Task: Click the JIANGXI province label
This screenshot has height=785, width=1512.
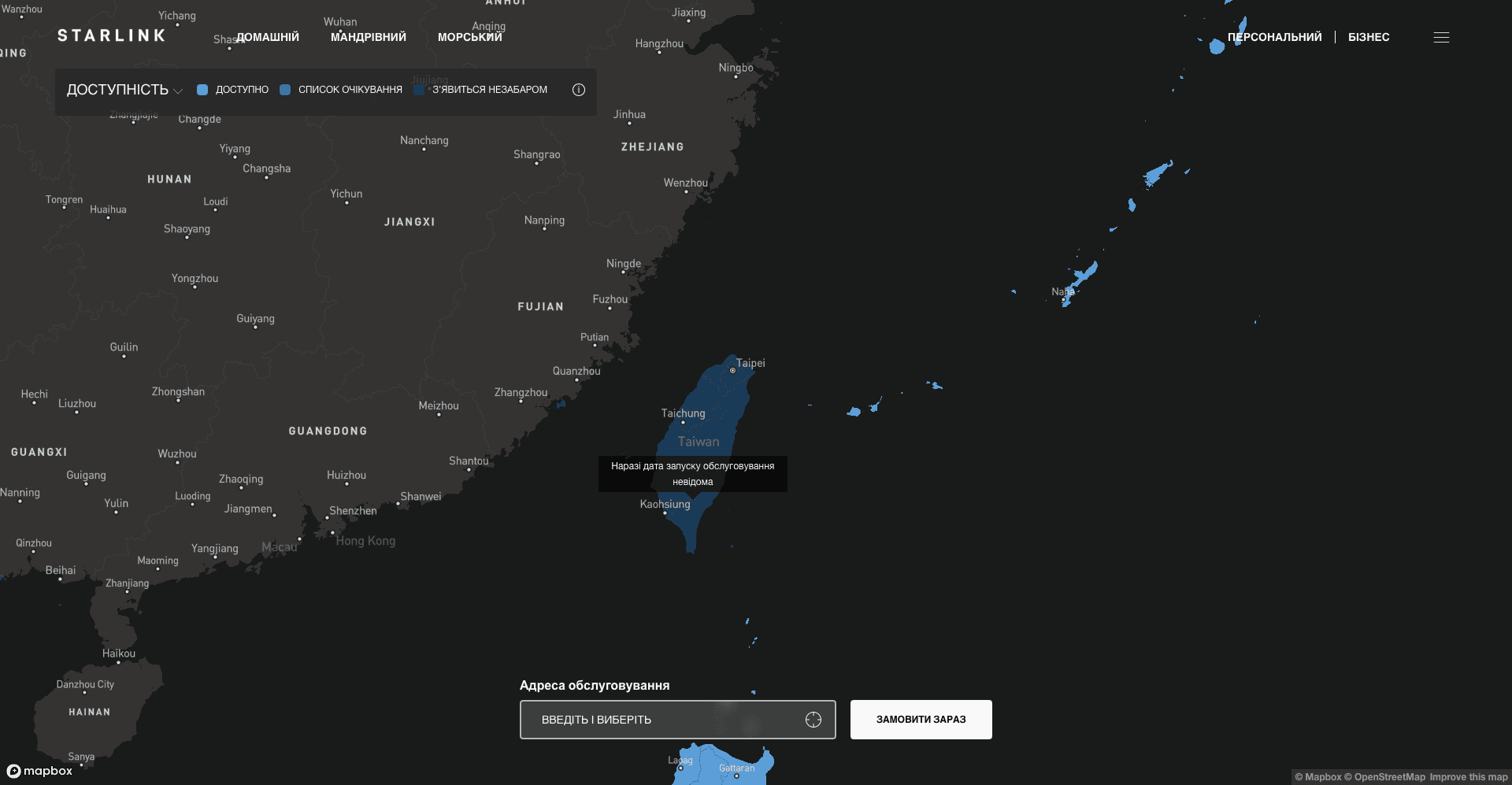Action: [x=409, y=222]
